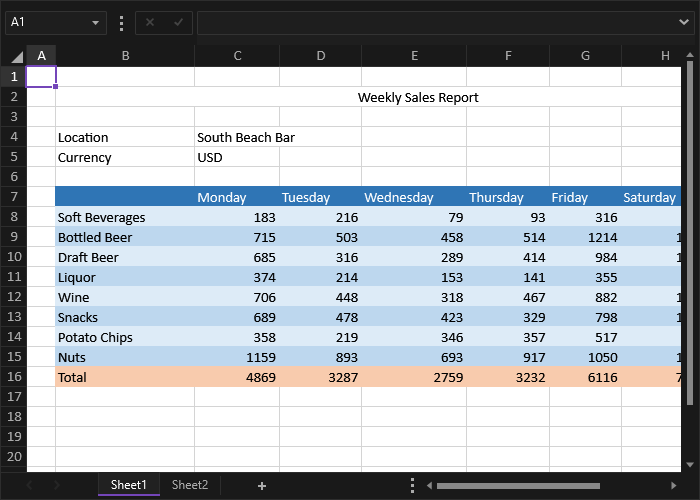Select column B header

[x=125, y=56]
